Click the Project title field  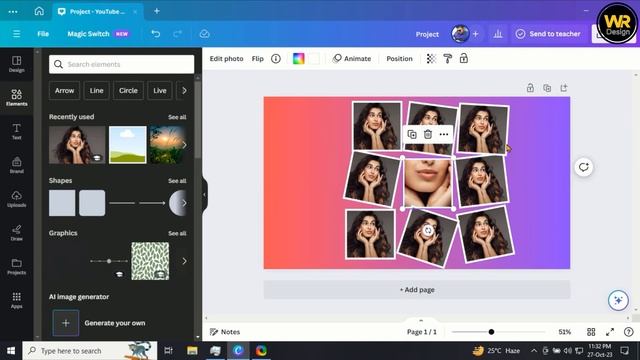427,34
